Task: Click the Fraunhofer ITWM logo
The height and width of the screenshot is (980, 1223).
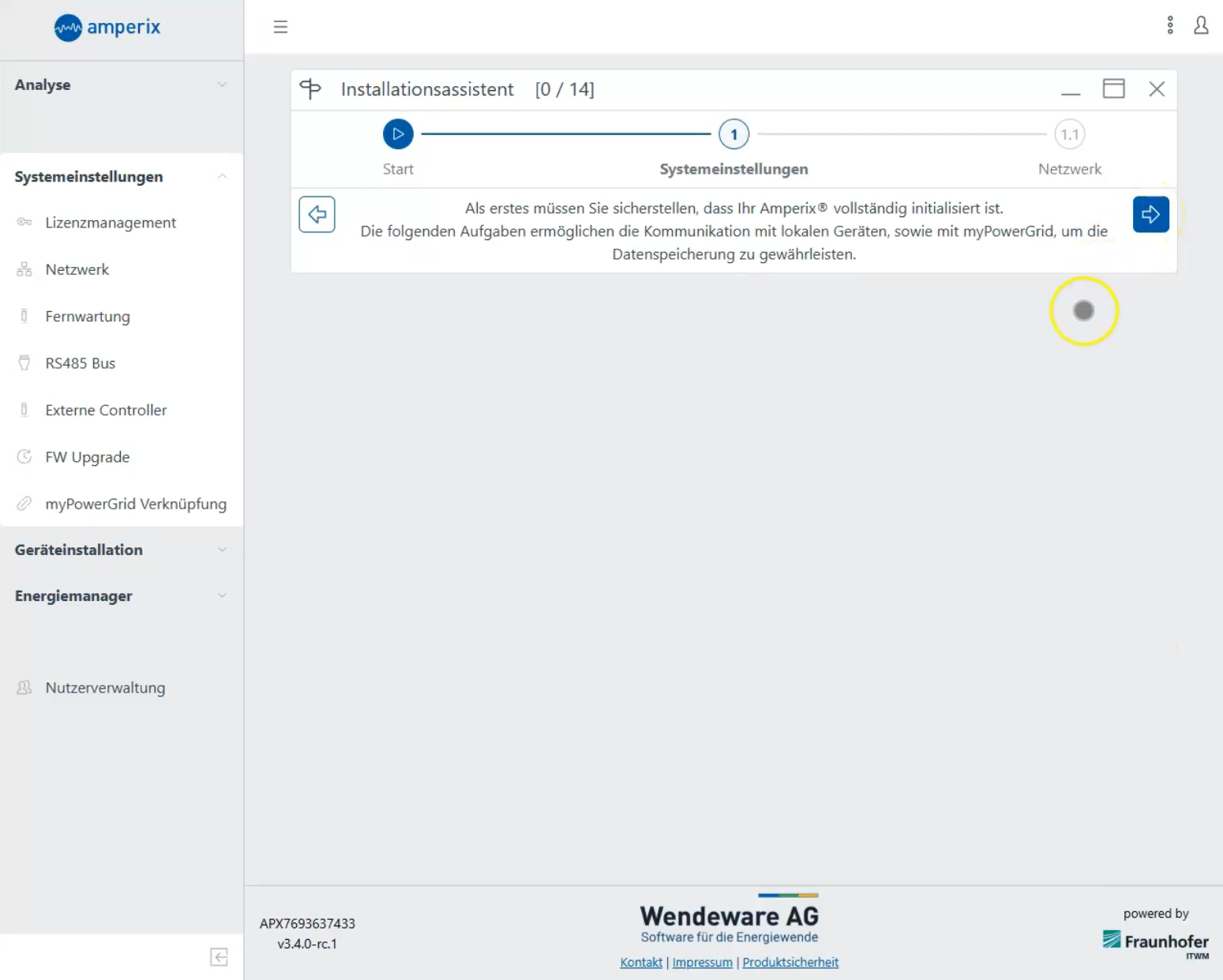Action: [x=1156, y=944]
